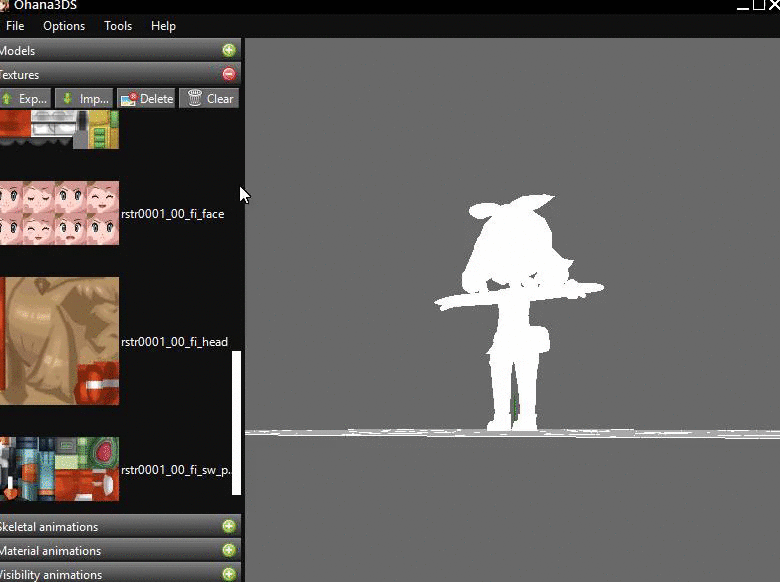The image size is (780, 582).
Task: Click the texture list scrollbar thumb
Action: coord(236,423)
